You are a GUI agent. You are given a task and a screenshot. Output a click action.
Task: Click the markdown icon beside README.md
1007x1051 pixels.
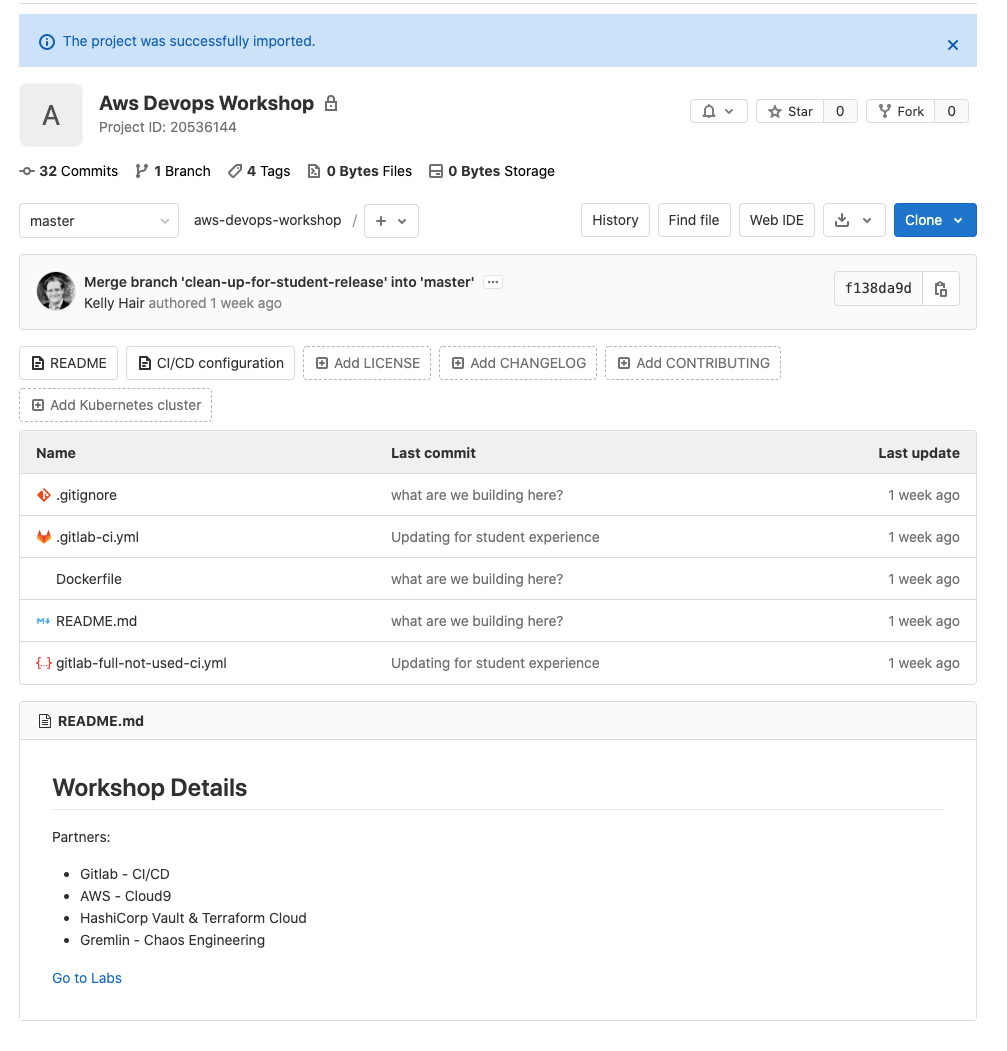pyautogui.click(x=44, y=621)
